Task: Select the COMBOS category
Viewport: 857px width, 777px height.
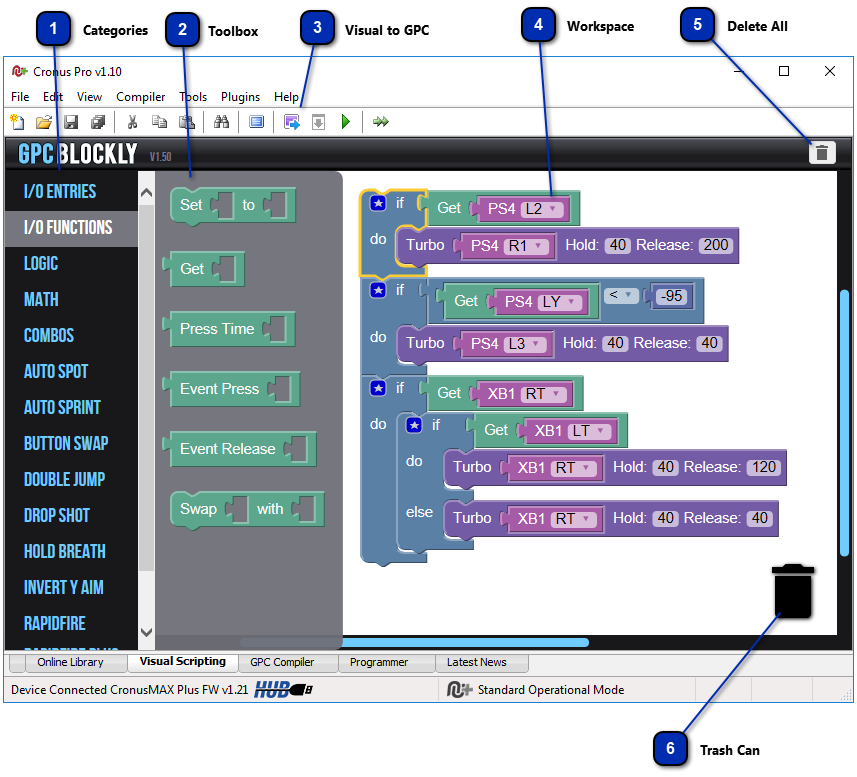Action: point(71,335)
